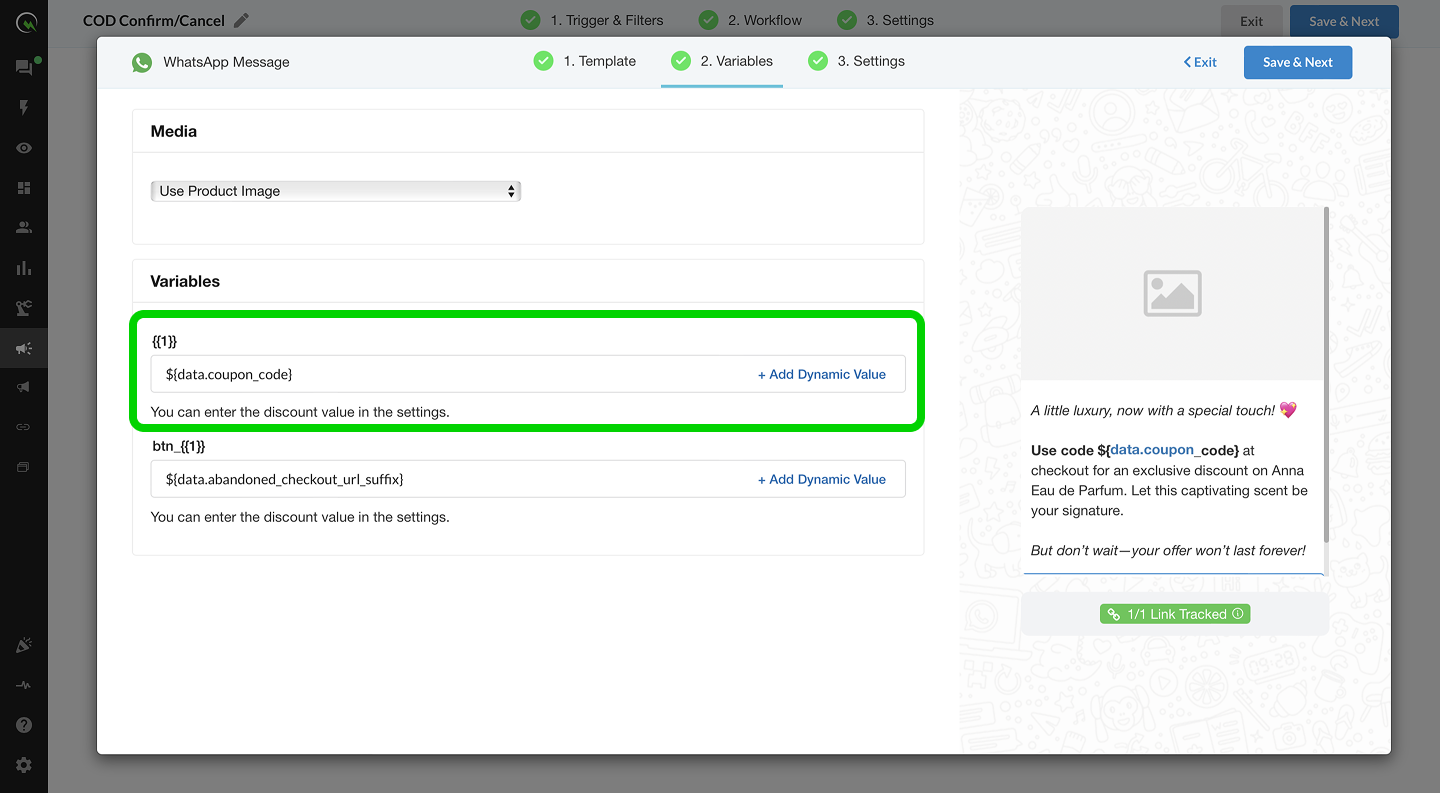Open the settings gear in sidebar

(24, 765)
